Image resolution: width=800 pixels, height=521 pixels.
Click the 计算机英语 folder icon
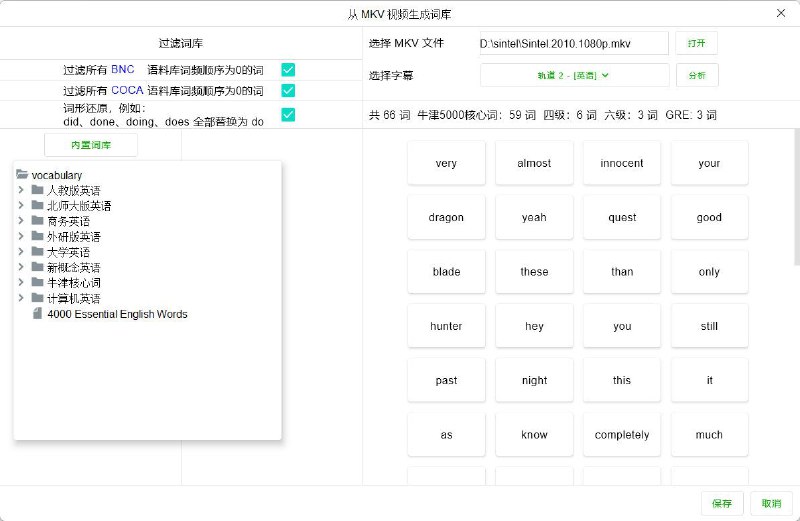click(x=37, y=298)
